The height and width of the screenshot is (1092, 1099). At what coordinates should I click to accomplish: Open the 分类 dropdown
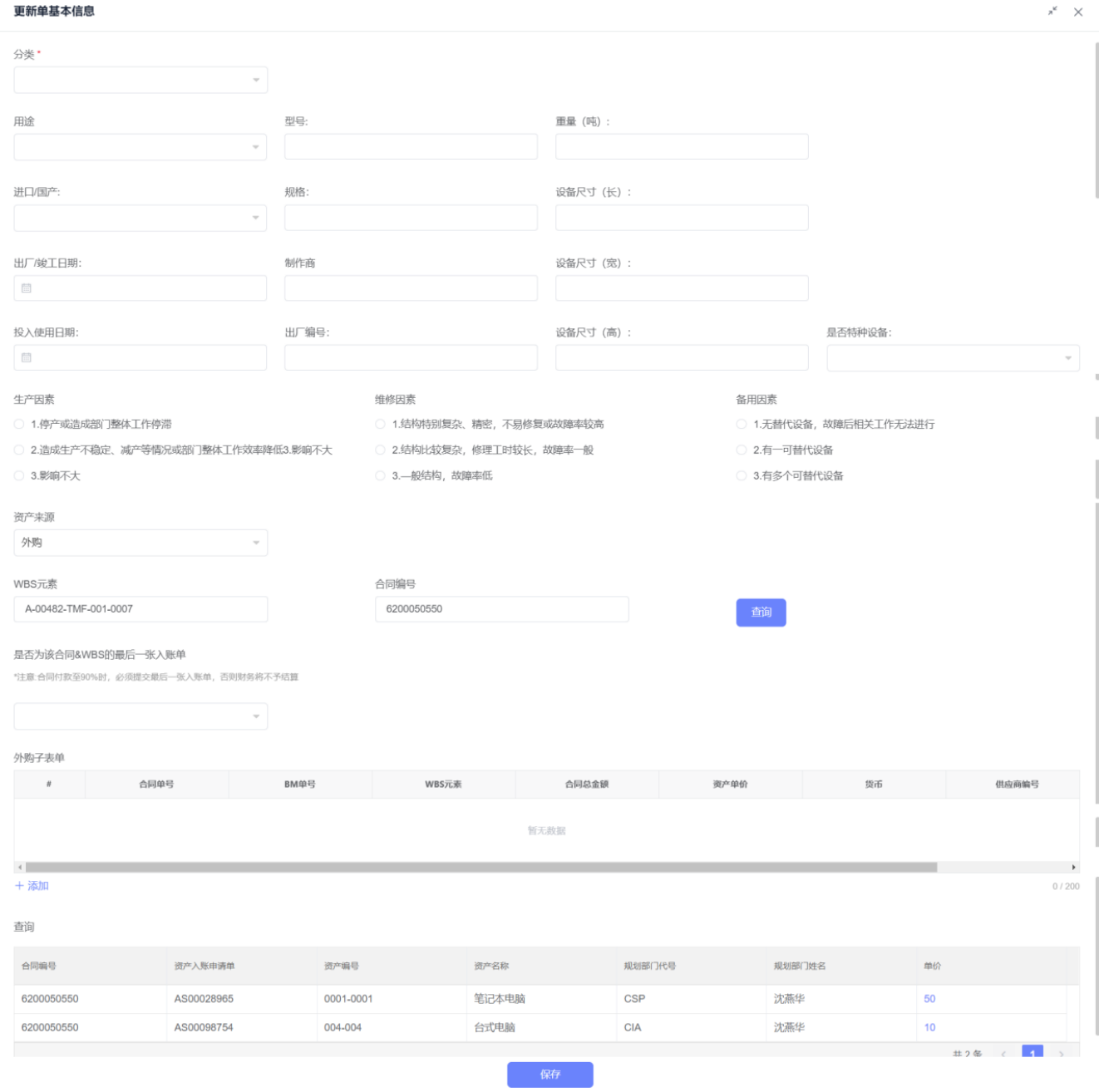click(x=140, y=80)
